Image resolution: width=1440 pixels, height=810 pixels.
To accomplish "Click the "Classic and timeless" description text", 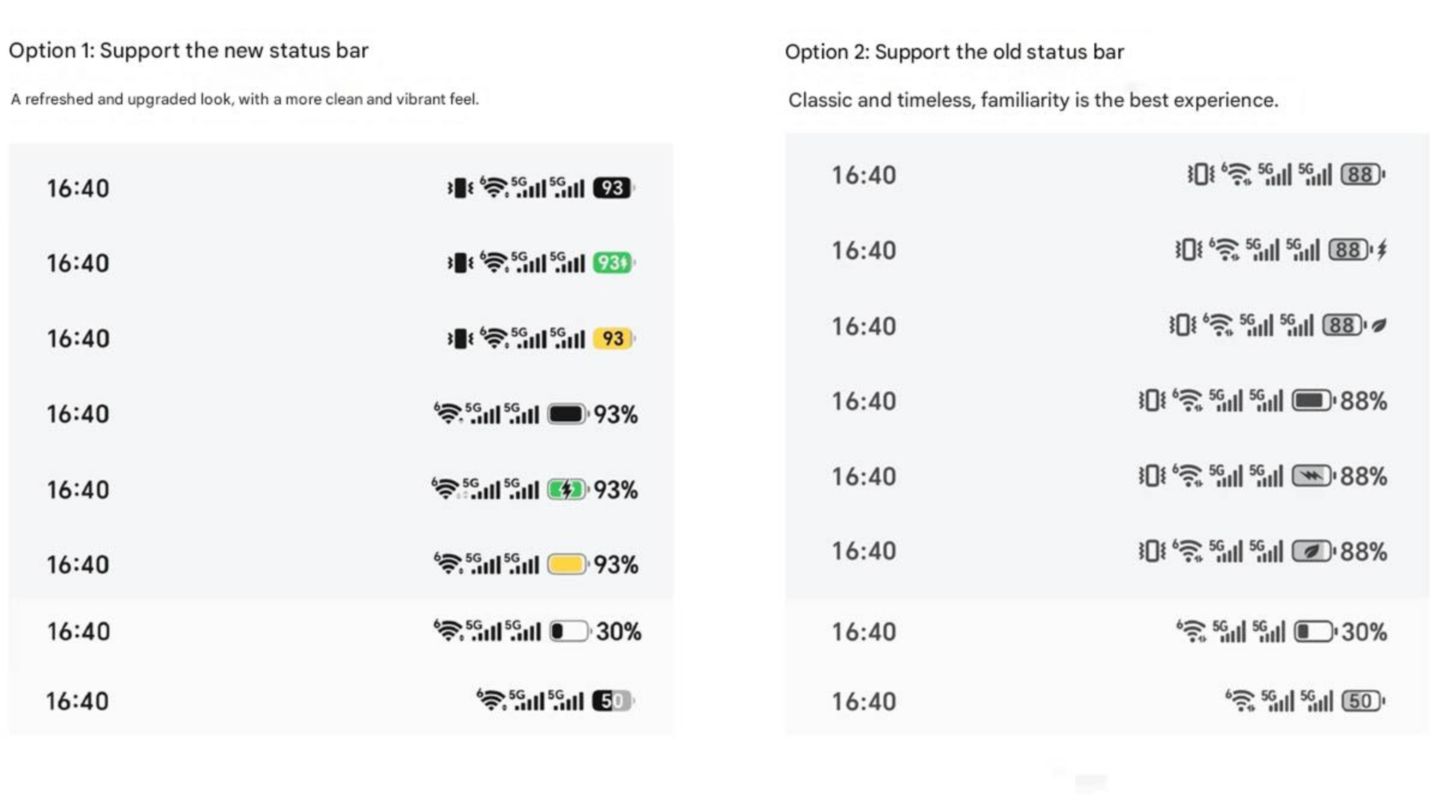I will click(1033, 100).
